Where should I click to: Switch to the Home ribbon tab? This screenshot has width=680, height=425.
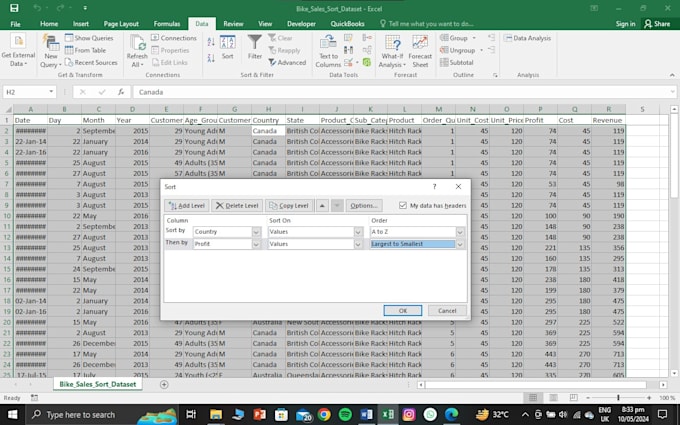(x=49, y=24)
